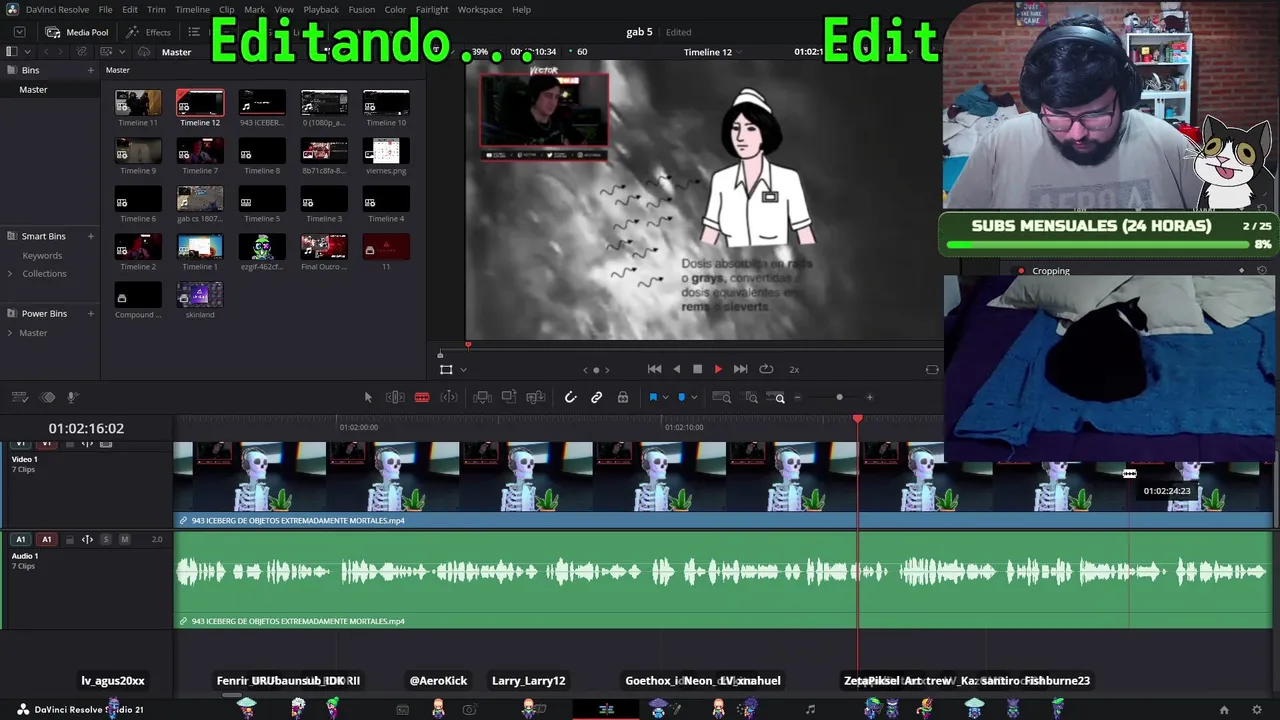Open the File menu
Image resolution: width=1280 pixels, height=720 pixels.
coord(105,10)
